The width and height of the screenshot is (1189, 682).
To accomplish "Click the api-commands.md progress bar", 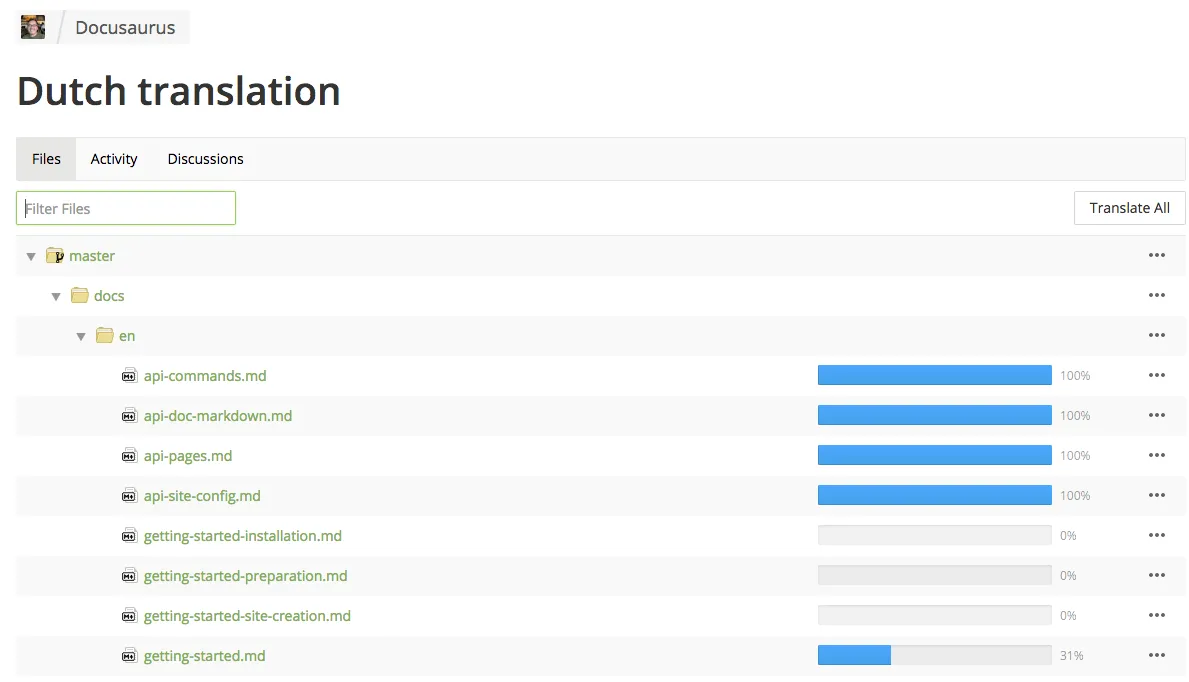I will pyautogui.click(x=934, y=376).
